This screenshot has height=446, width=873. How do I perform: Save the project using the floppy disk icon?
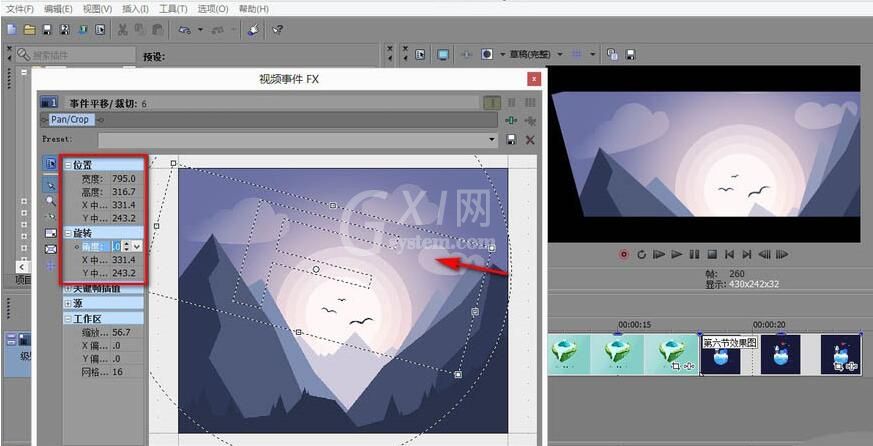(47, 30)
